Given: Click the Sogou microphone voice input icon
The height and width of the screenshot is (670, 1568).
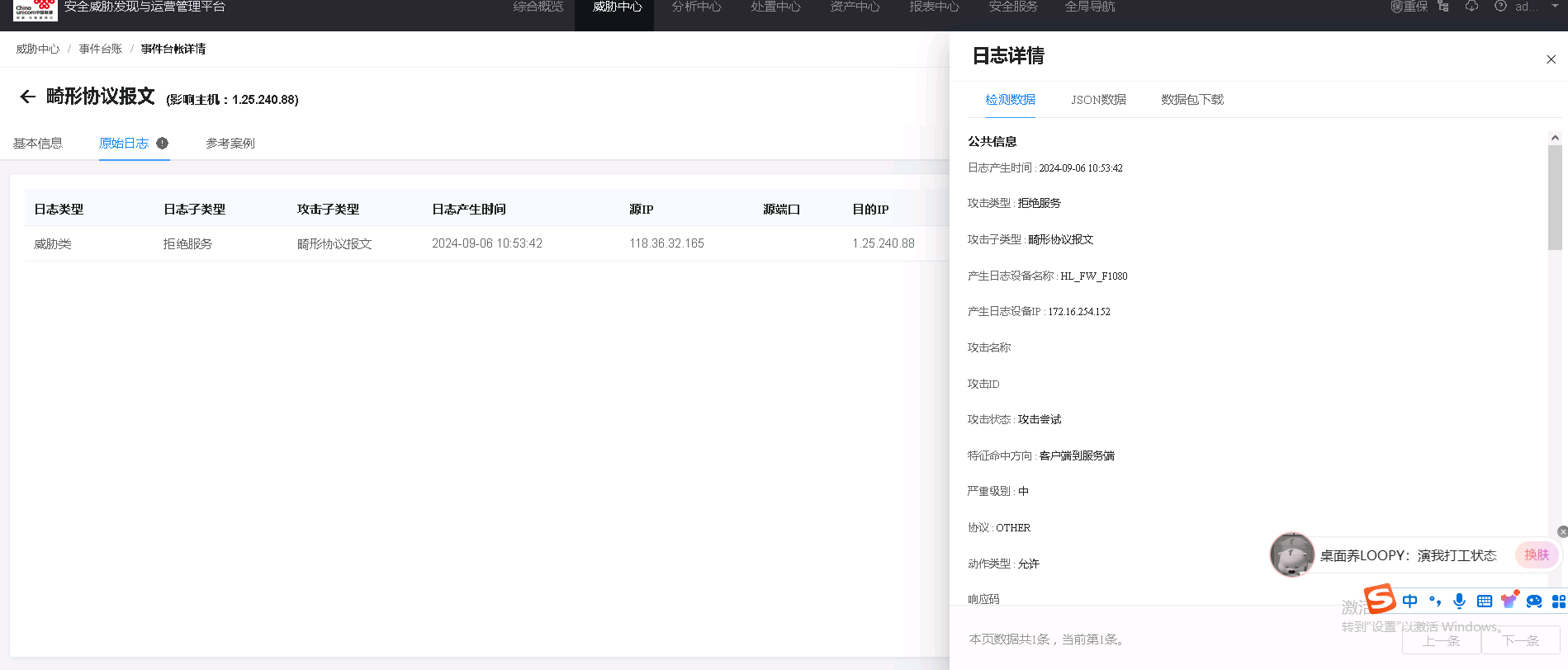Looking at the screenshot, I should pyautogui.click(x=1459, y=601).
